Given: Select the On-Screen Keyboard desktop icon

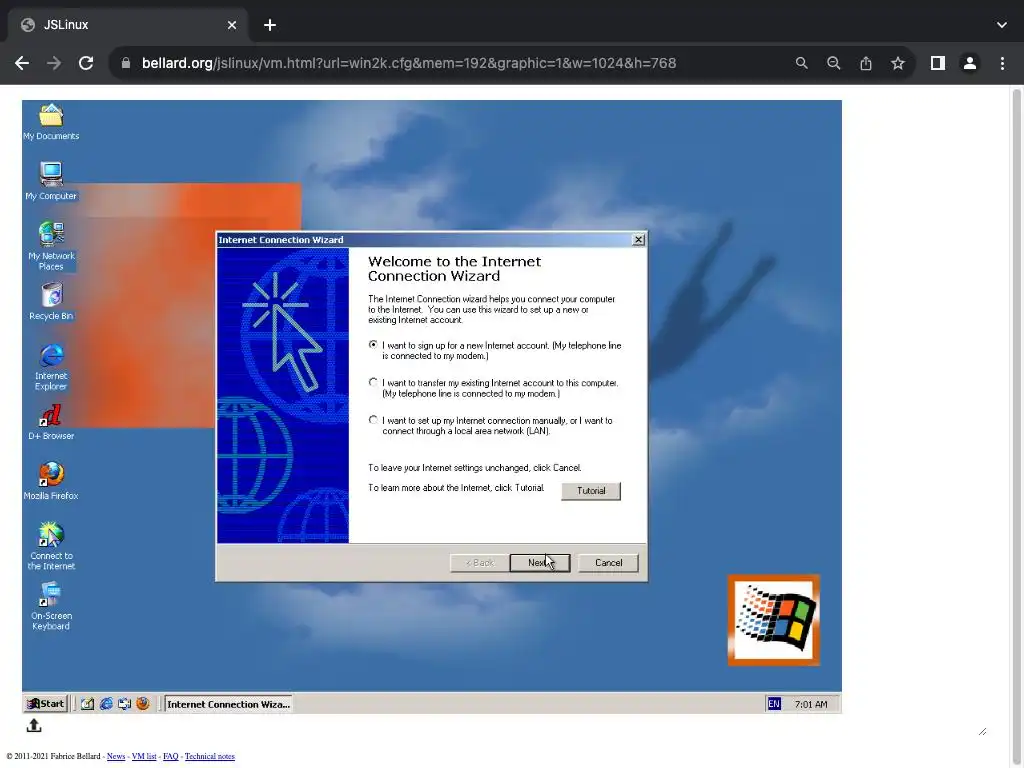Looking at the screenshot, I should point(51,606).
